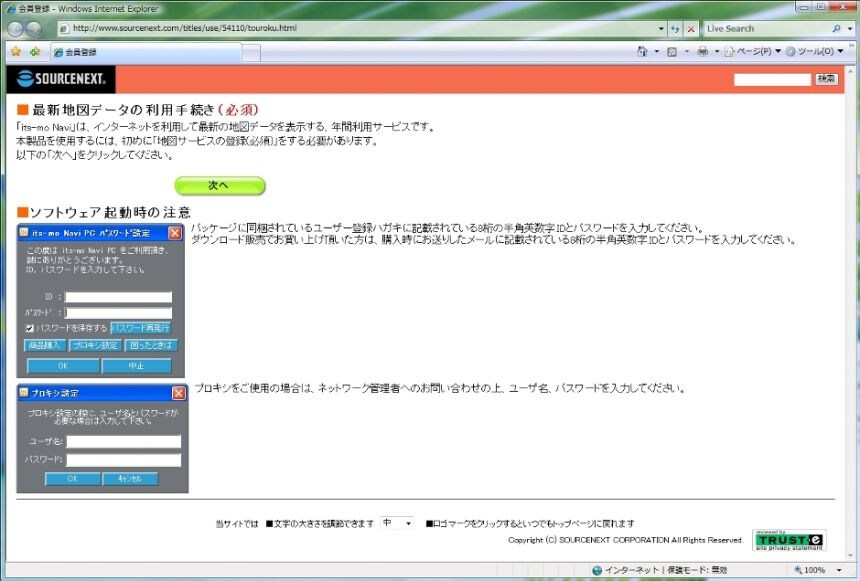Click the site search field in header
The width and height of the screenshot is (860, 581).
click(x=772, y=80)
